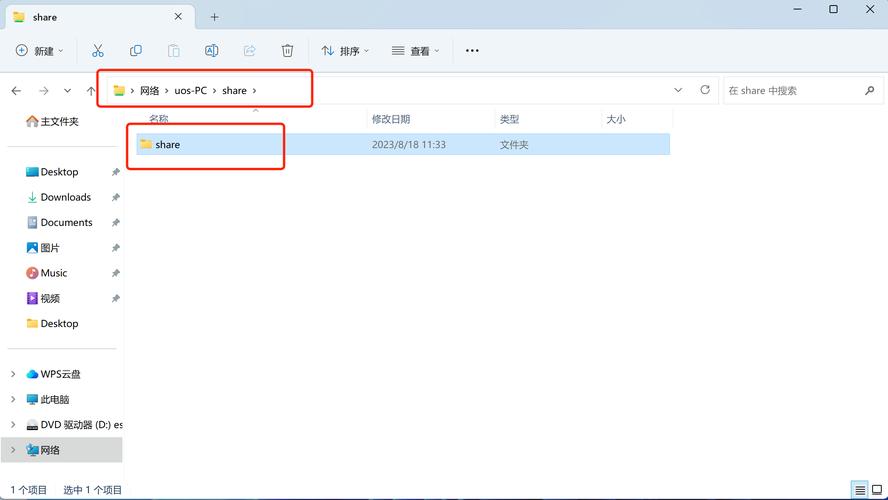Viewport: 888px width, 500px height.
Task: Maximize the File Explorer window
Action: (x=833, y=9)
